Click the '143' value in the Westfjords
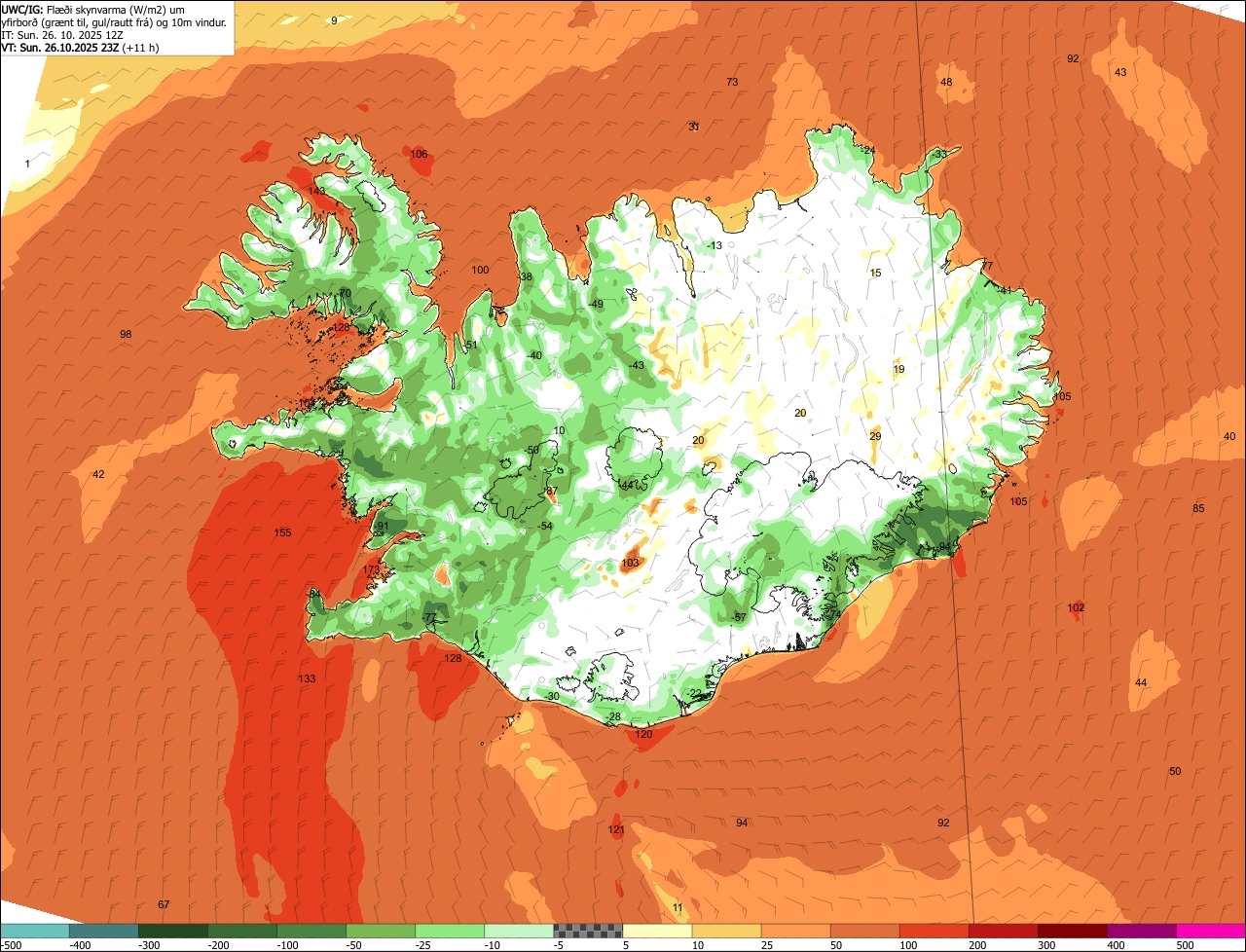Screen dimensions: 1246x952 [x=317, y=191]
